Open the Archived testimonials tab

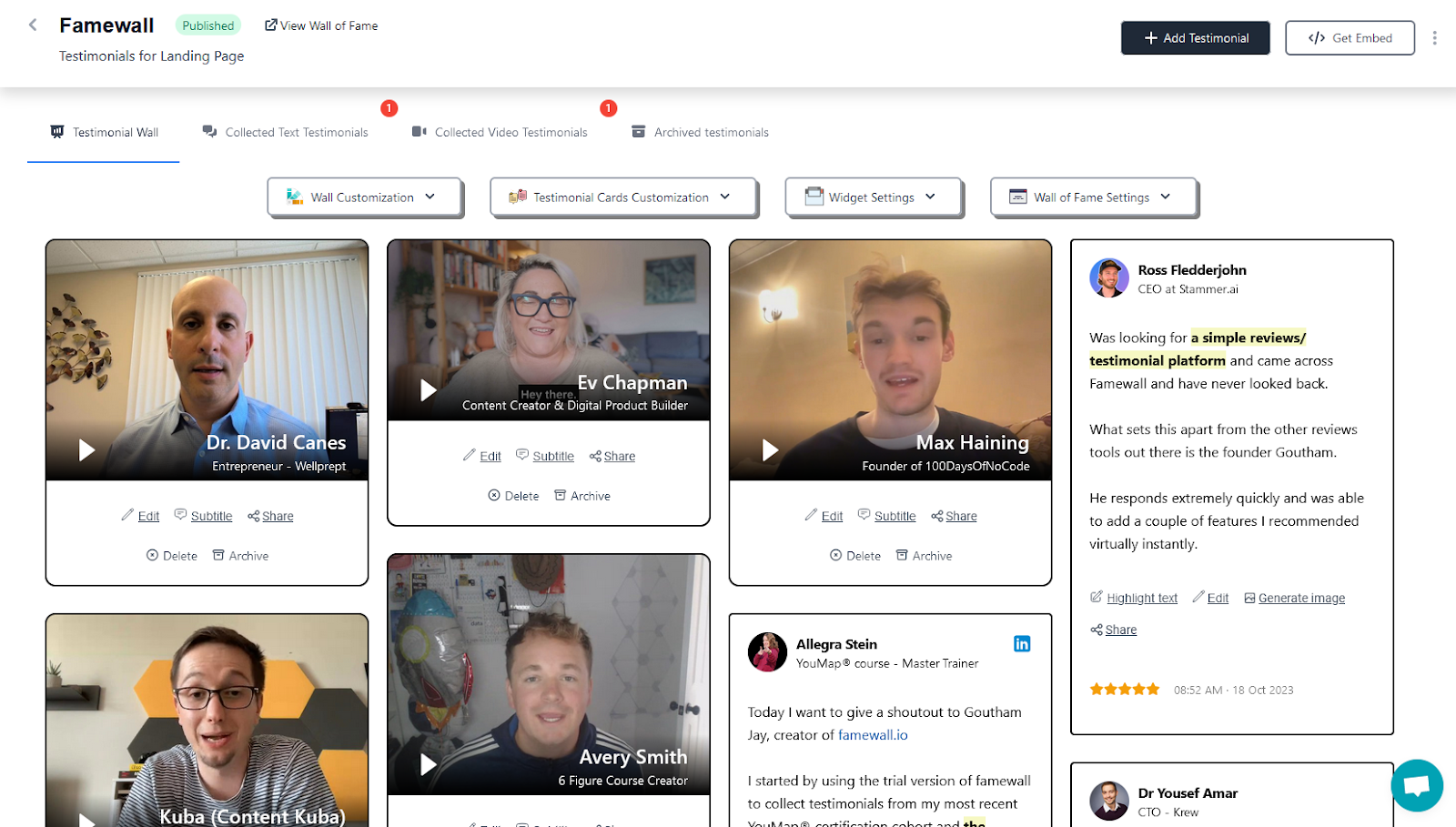[x=710, y=132]
